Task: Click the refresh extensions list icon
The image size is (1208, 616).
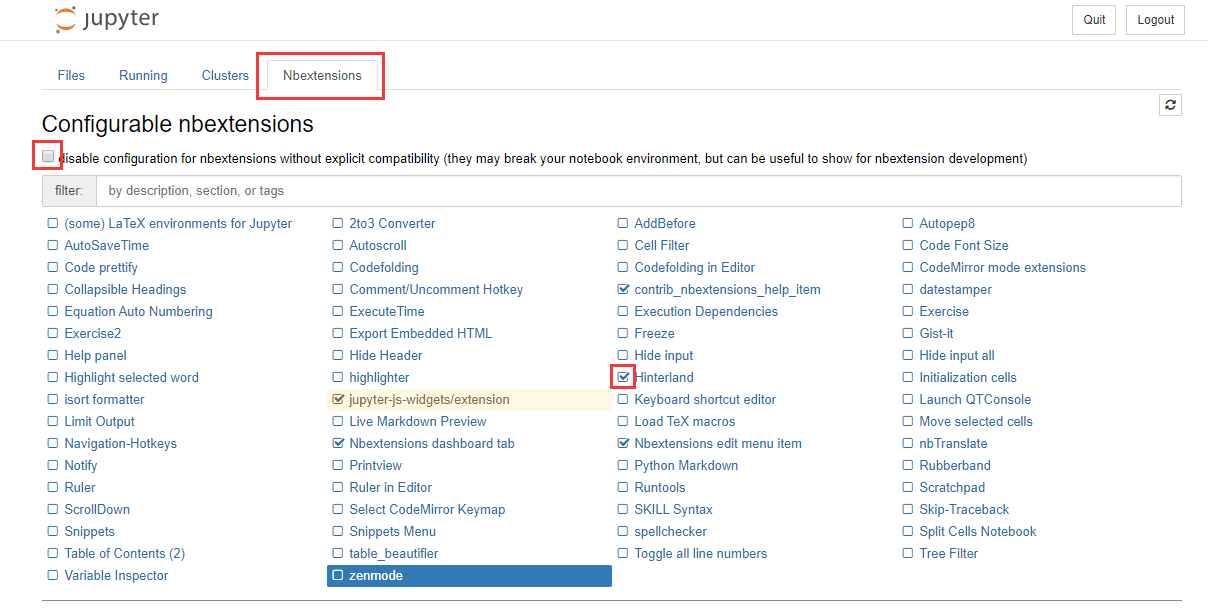Action: pyautogui.click(x=1170, y=105)
